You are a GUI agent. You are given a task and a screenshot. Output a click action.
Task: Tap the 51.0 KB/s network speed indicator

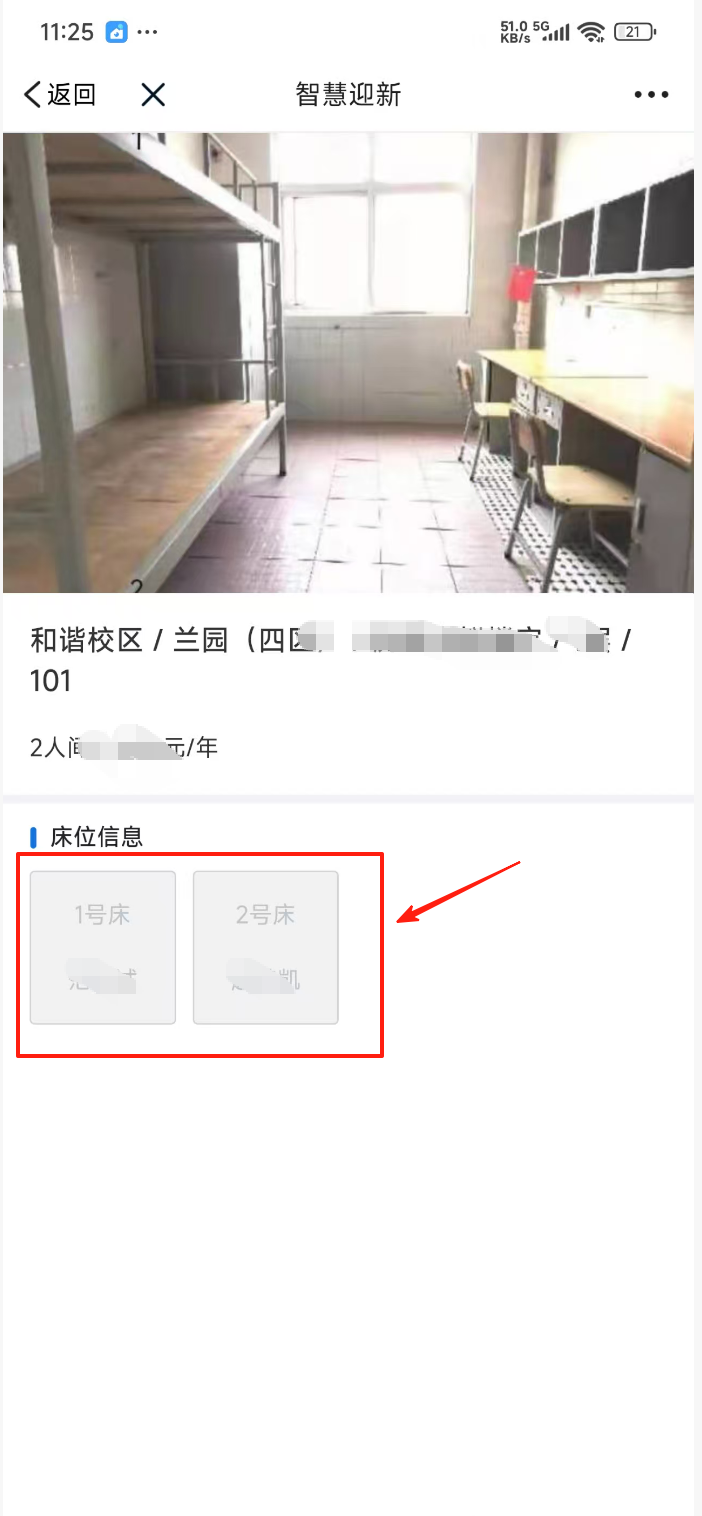pos(514,32)
